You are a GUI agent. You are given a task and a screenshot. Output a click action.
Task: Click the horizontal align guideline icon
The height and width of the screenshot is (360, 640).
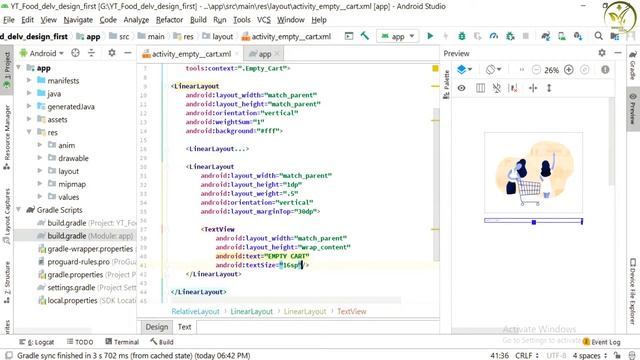pyautogui.click(x=533, y=88)
